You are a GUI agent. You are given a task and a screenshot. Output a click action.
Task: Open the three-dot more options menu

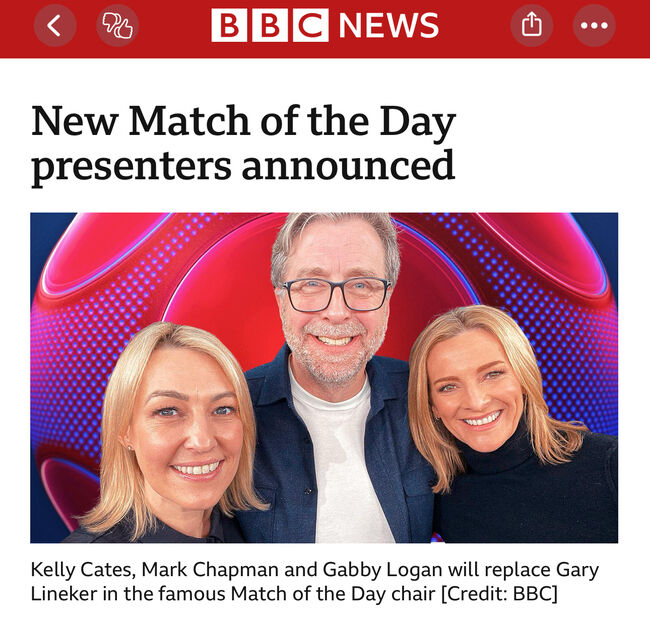594,26
